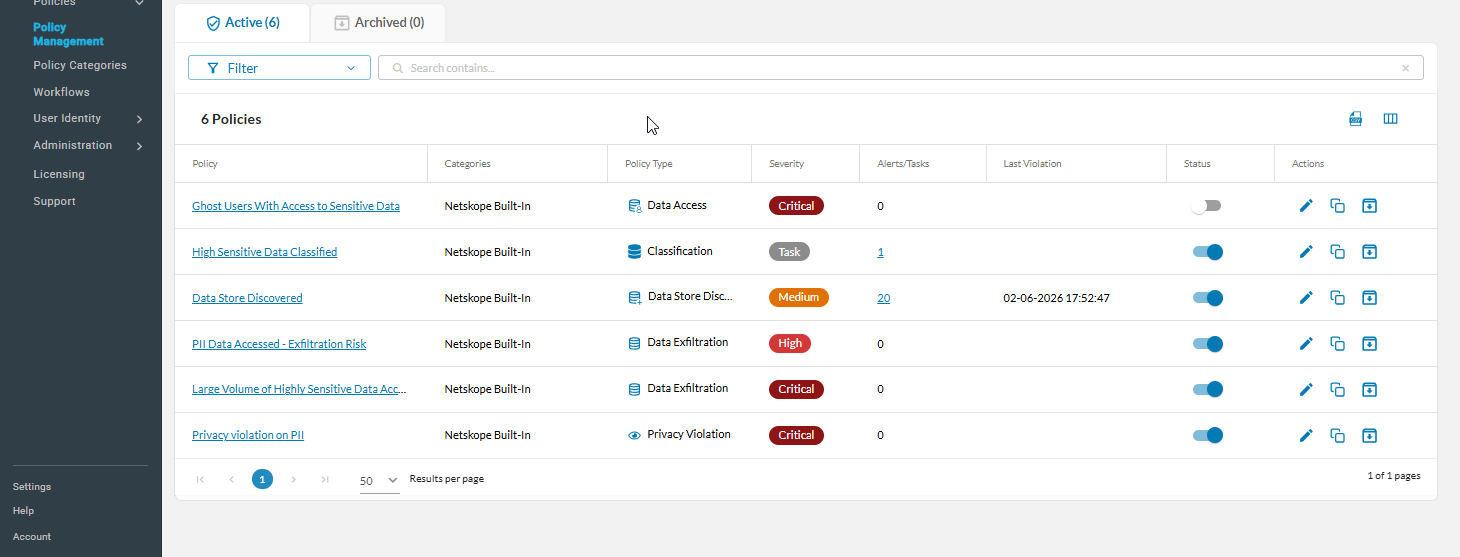Open PII Data Accessed - Exfiltration Risk link
The image size is (1460, 557).
279,344
